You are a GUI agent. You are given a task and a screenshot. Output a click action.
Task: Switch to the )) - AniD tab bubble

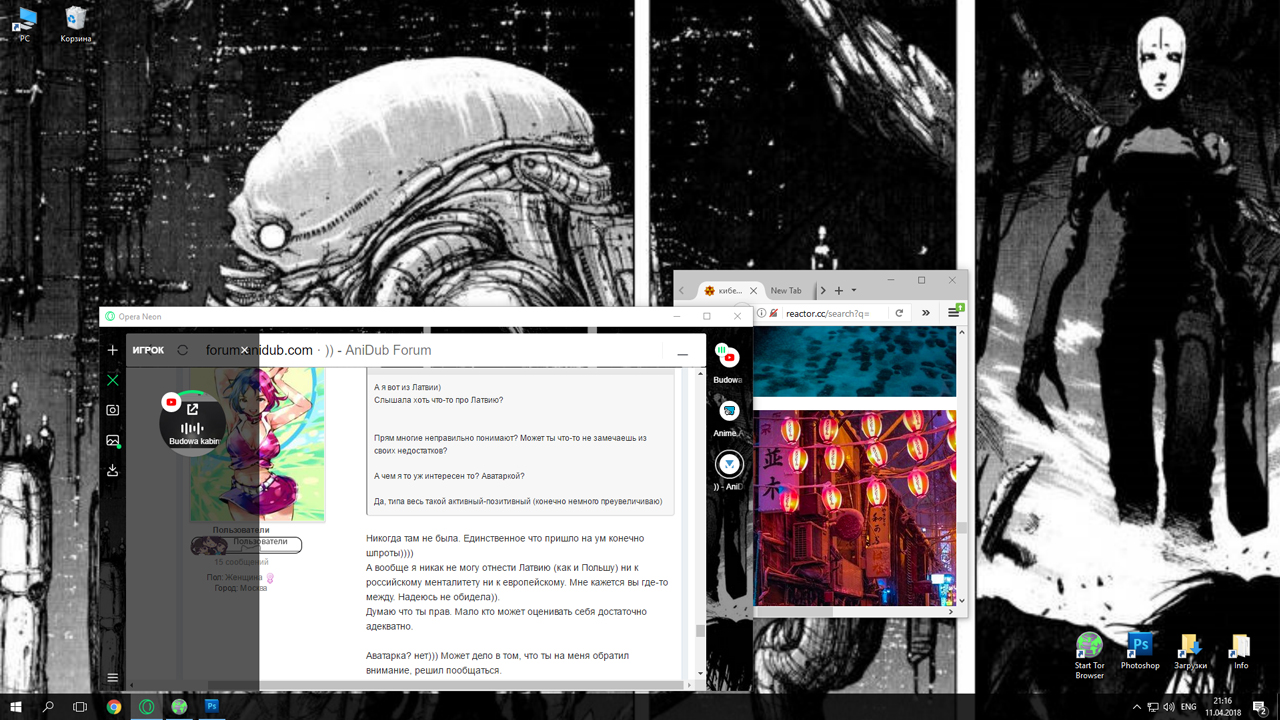(x=729, y=464)
